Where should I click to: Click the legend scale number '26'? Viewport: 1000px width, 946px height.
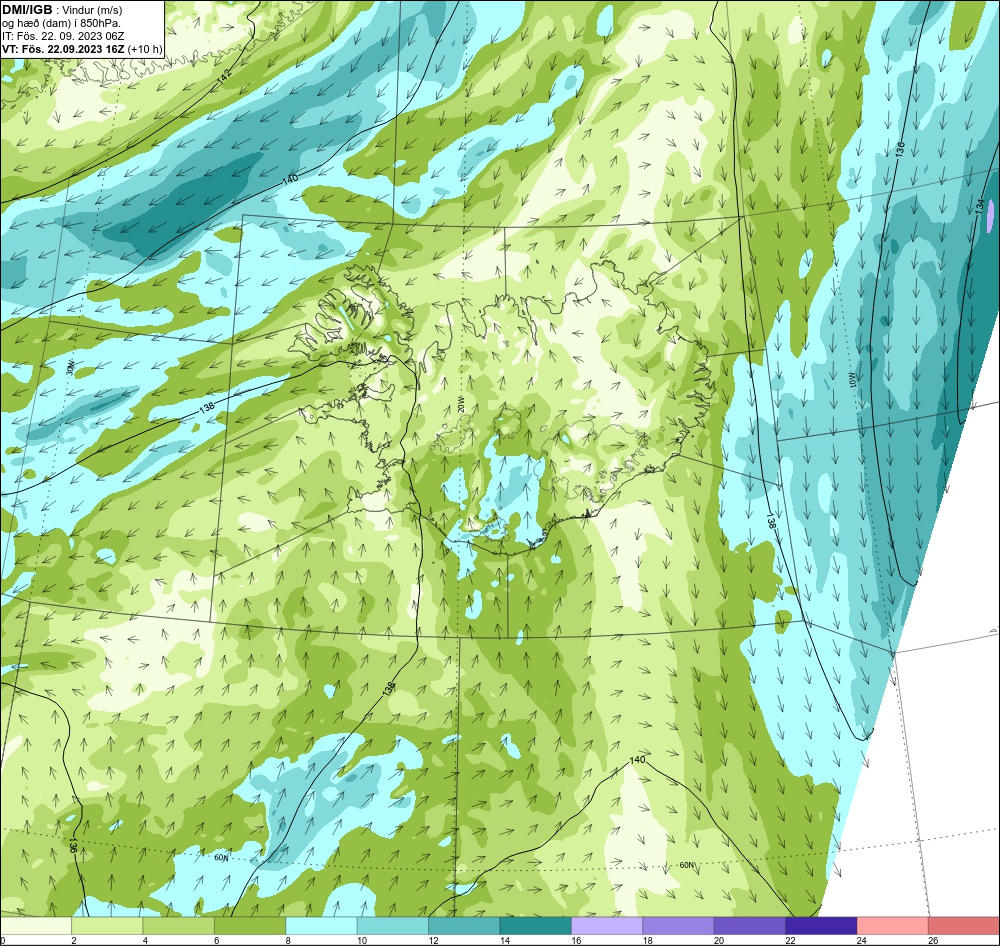tap(933, 940)
